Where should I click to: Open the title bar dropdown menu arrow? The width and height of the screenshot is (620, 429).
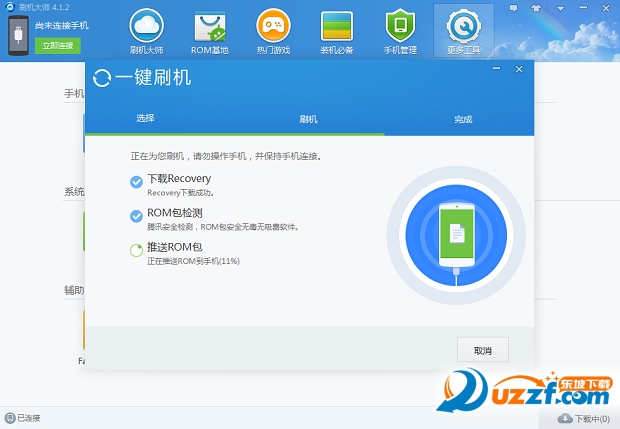[x=560, y=8]
